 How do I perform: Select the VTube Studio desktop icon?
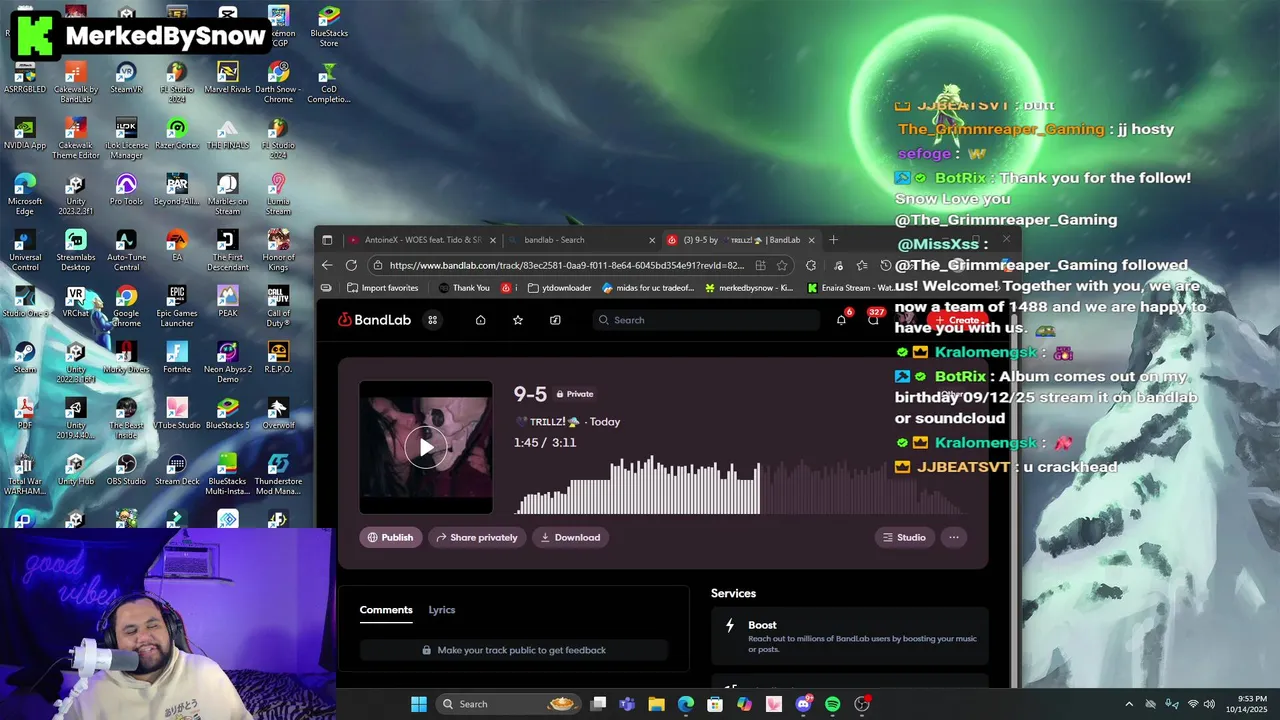[177, 414]
